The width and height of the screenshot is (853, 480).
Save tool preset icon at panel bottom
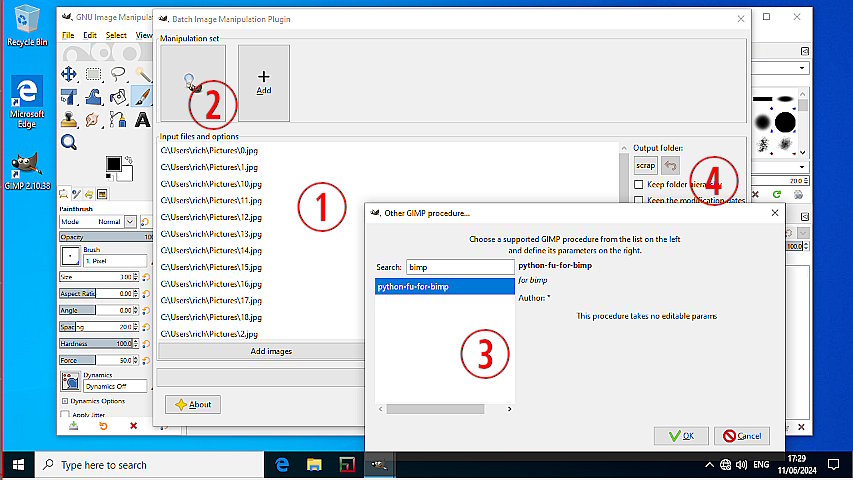point(73,426)
